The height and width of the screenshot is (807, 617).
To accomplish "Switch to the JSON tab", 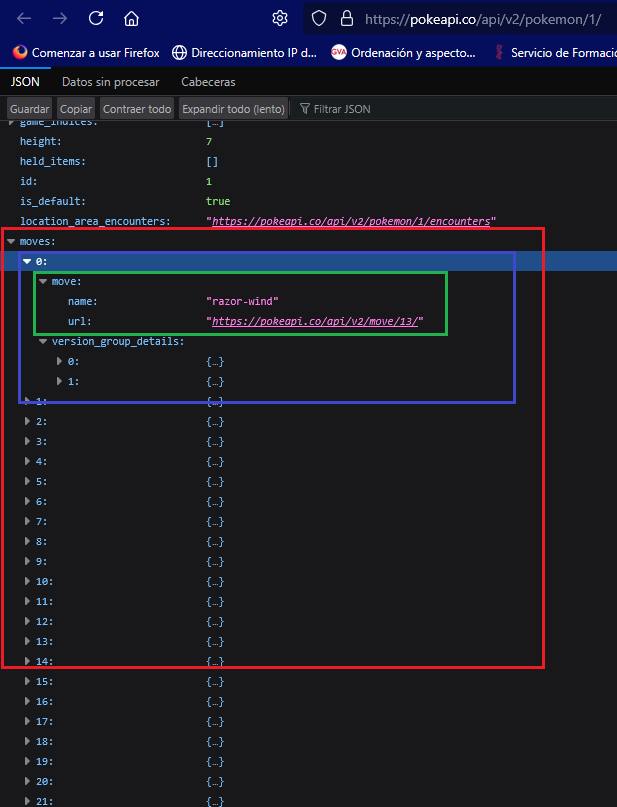I will click(25, 82).
